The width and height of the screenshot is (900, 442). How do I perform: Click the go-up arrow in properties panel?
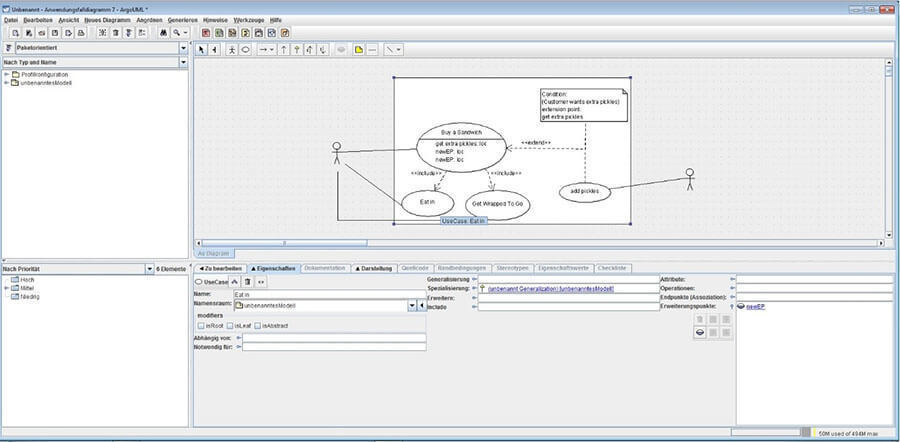coord(235,282)
